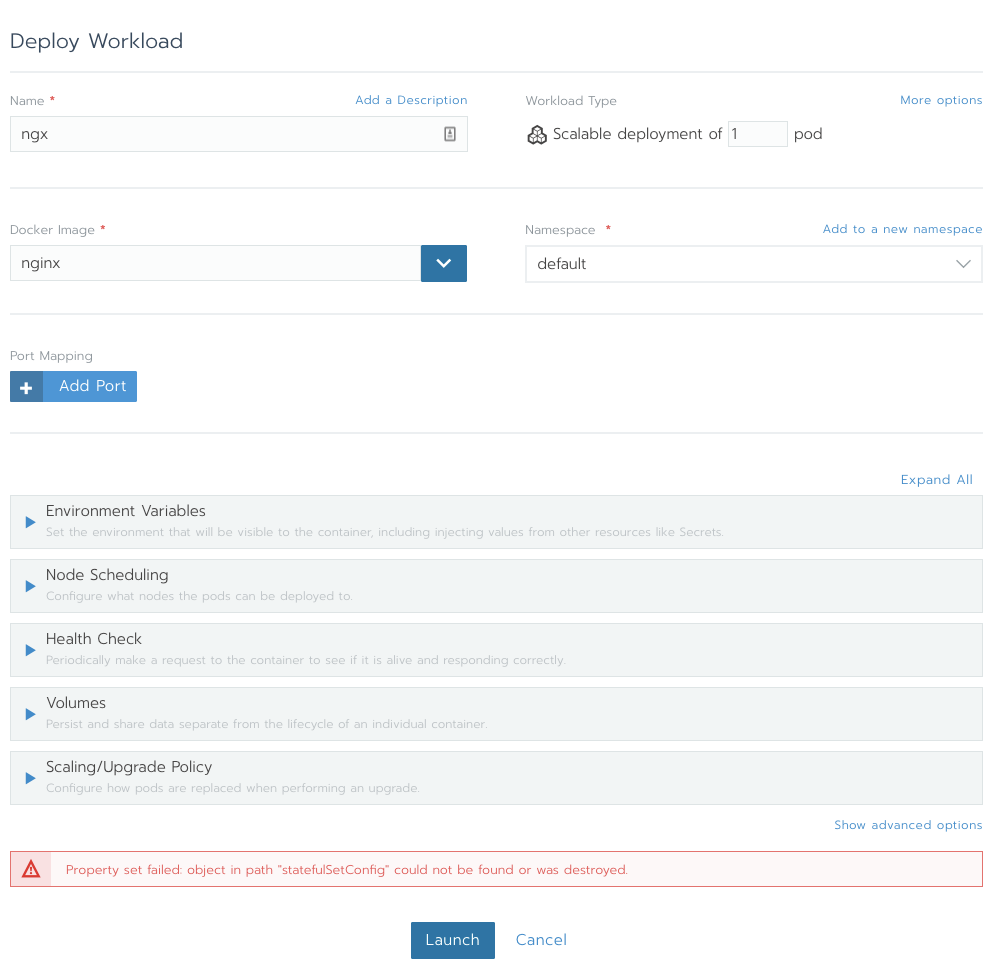Click Add a Description link
The height and width of the screenshot is (965, 1003).
[411, 100]
